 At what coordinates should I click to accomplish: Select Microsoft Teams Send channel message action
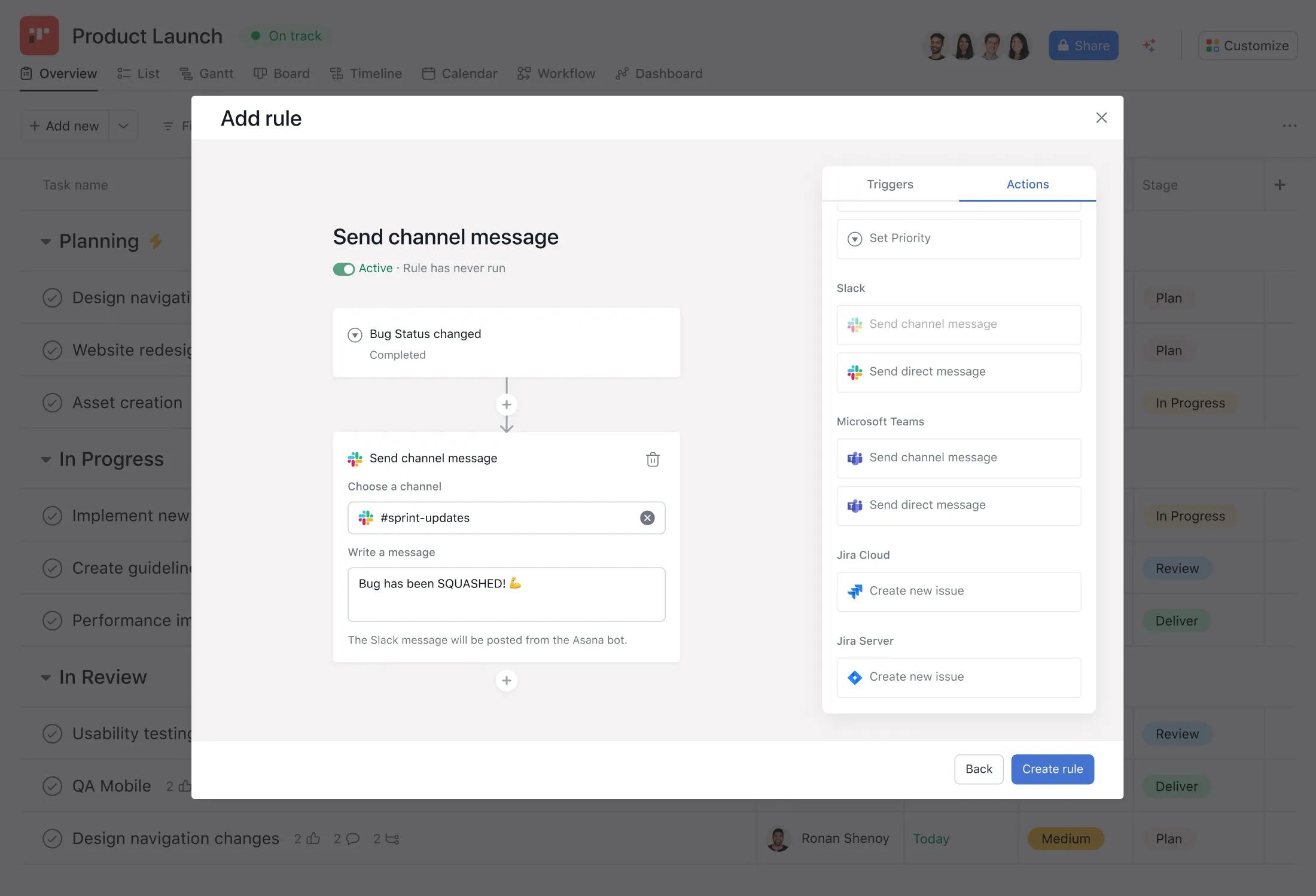pos(959,458)
